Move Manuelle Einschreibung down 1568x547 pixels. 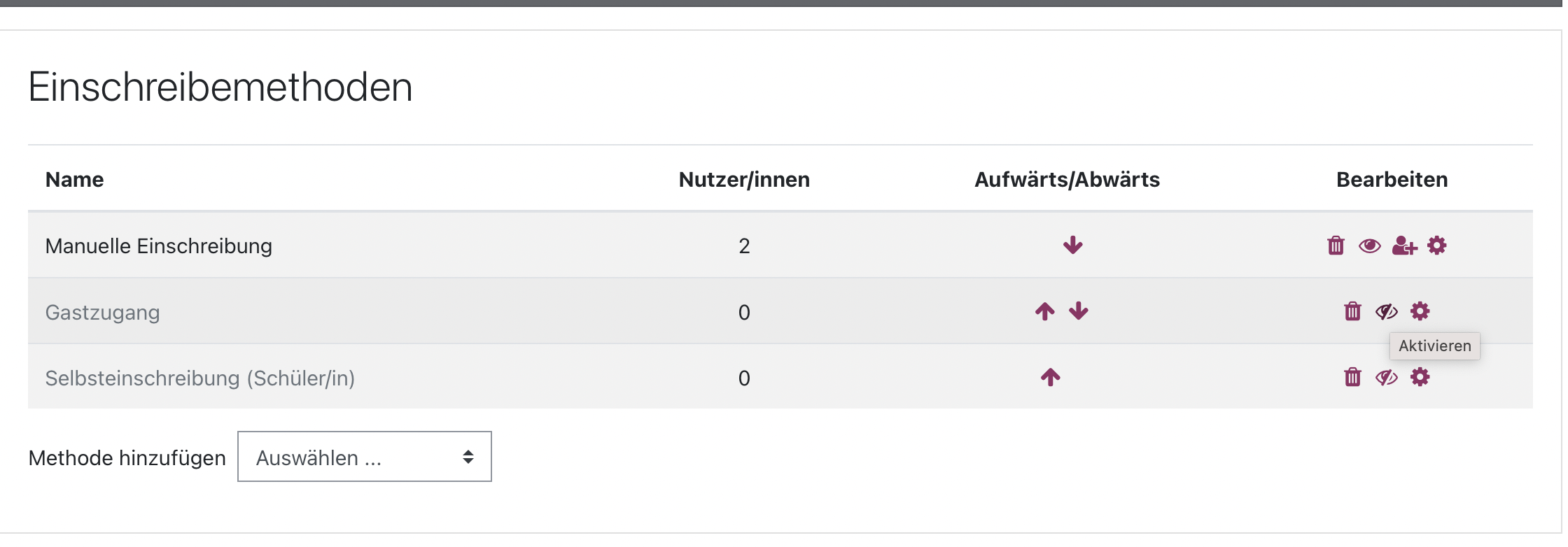pyautogui.click(x=1072, y=246)
